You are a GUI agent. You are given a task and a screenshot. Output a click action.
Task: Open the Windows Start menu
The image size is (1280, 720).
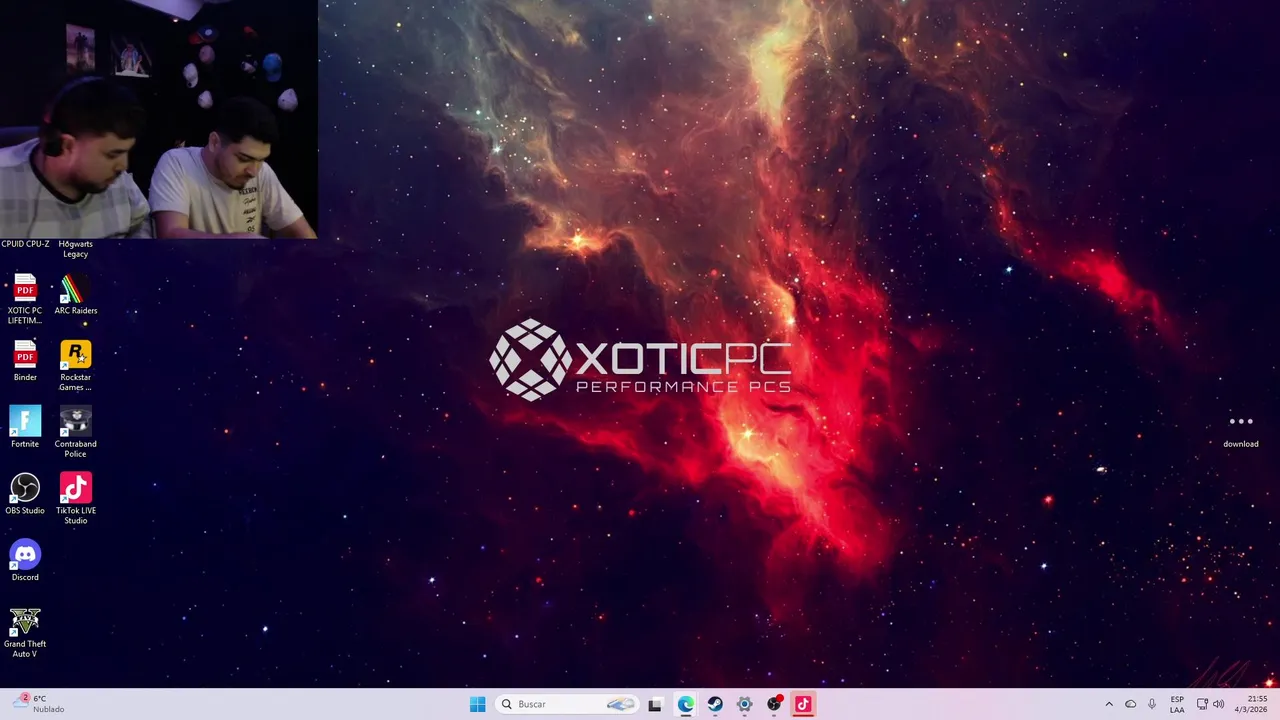(x=477, y=704)
